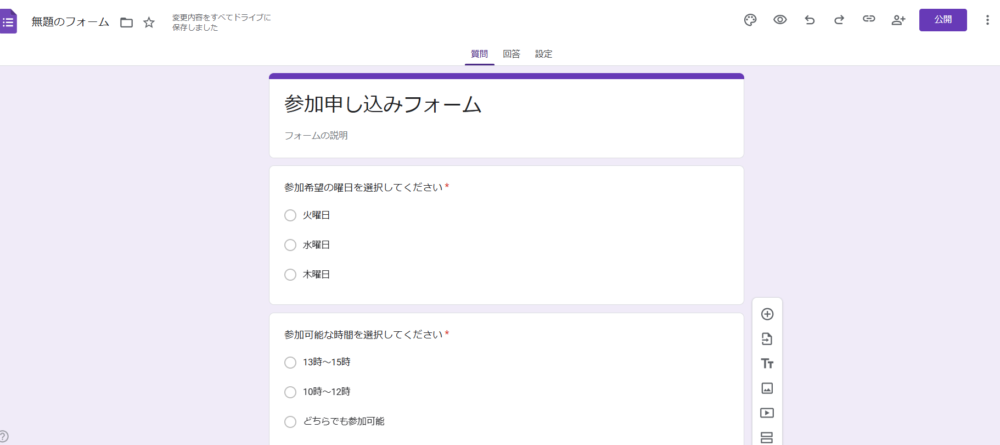Select the 水曜日 radio option
The image size is (1000, 445).
[290, 245]
